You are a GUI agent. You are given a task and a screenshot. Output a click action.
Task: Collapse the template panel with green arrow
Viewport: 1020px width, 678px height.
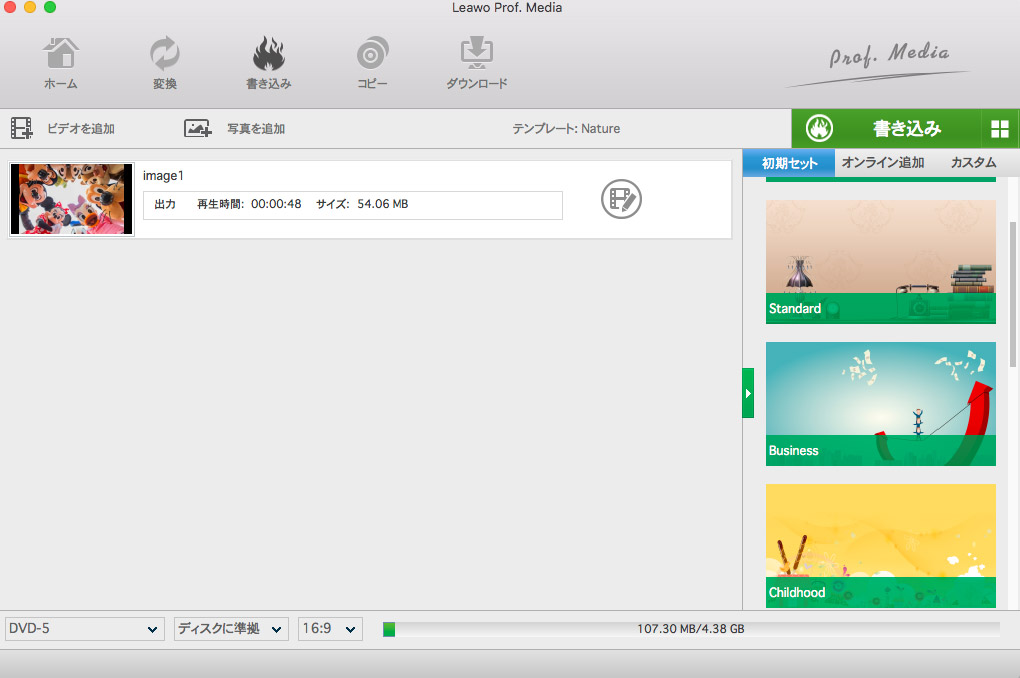coord(748,392)
